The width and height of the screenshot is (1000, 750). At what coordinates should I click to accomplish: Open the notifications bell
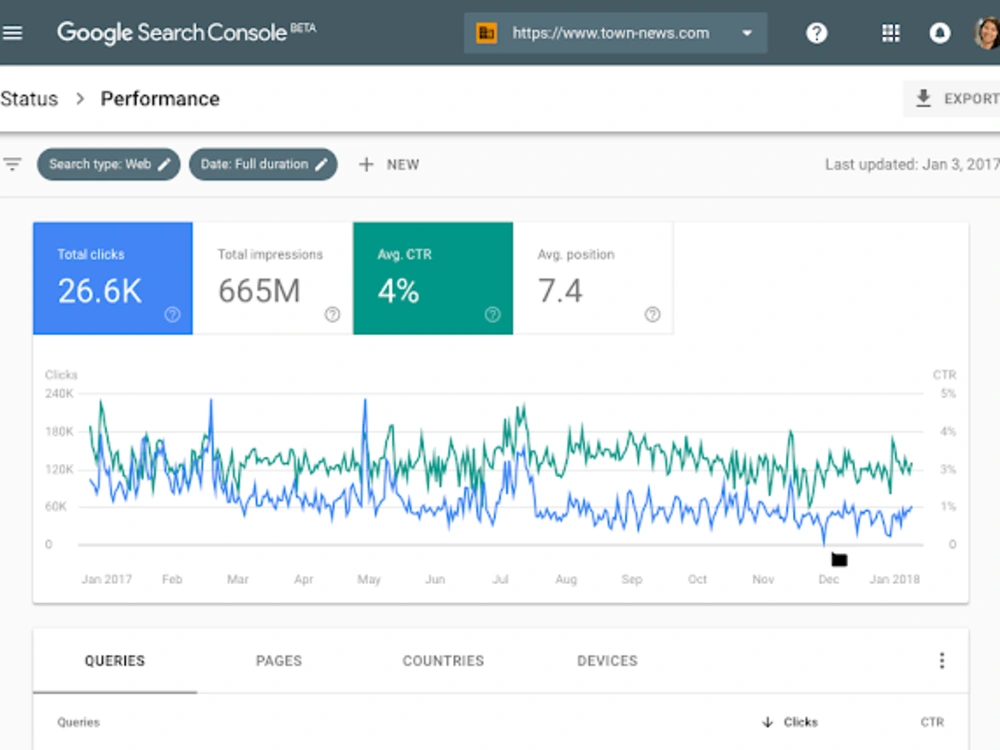(x=939, y=33)
